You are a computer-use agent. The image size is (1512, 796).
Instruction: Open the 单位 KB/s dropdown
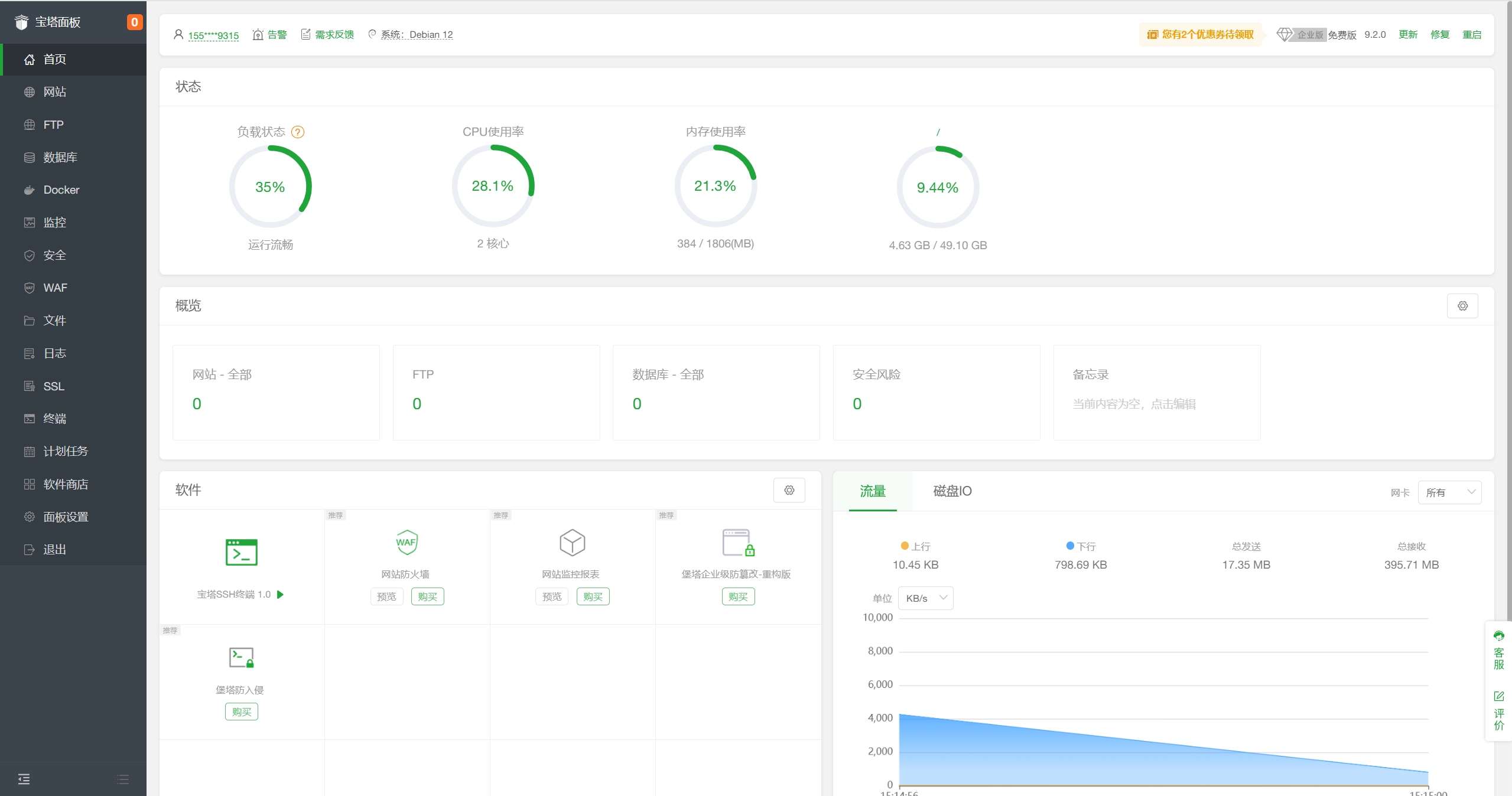pyautogui.click(x=925, y=598)
